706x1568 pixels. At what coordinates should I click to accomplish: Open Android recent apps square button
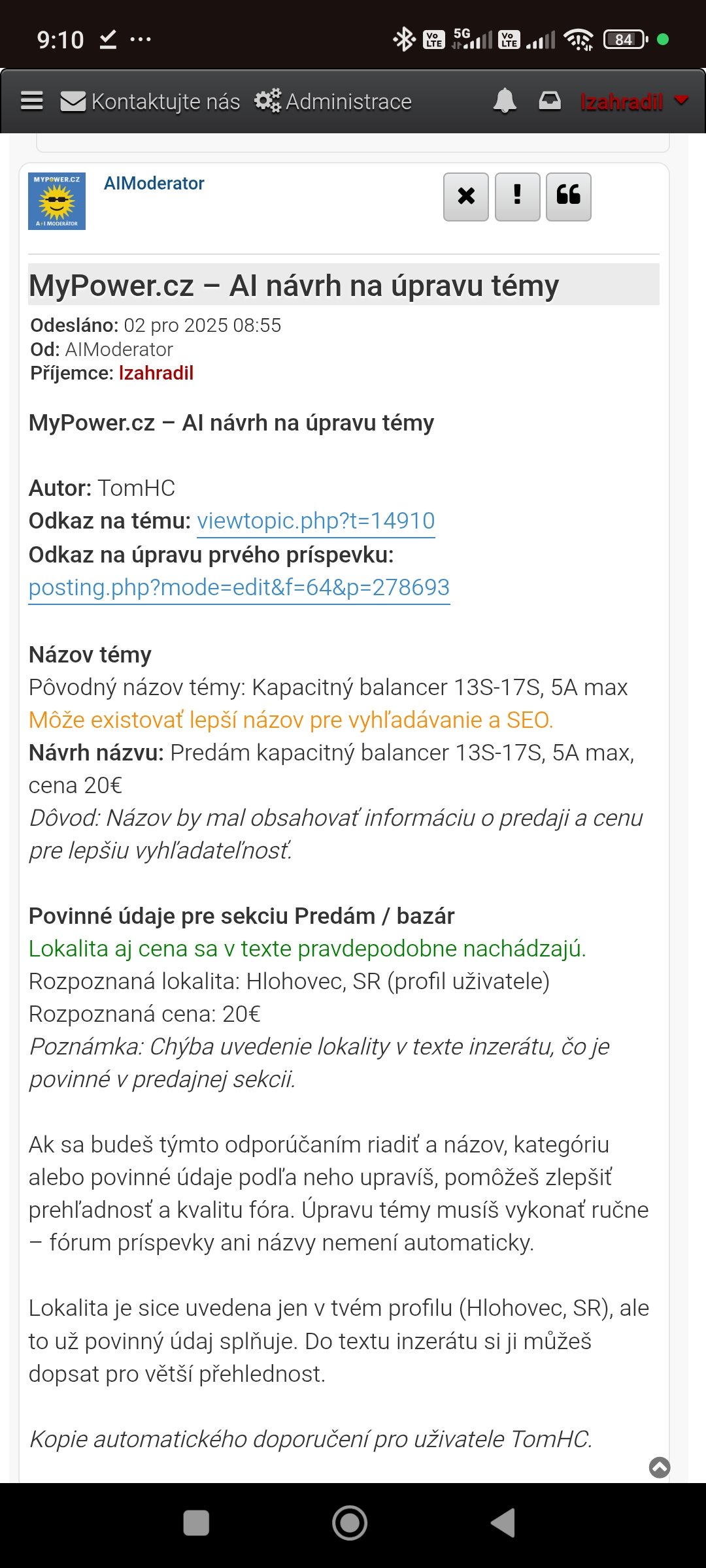[x=196, y=1523]
